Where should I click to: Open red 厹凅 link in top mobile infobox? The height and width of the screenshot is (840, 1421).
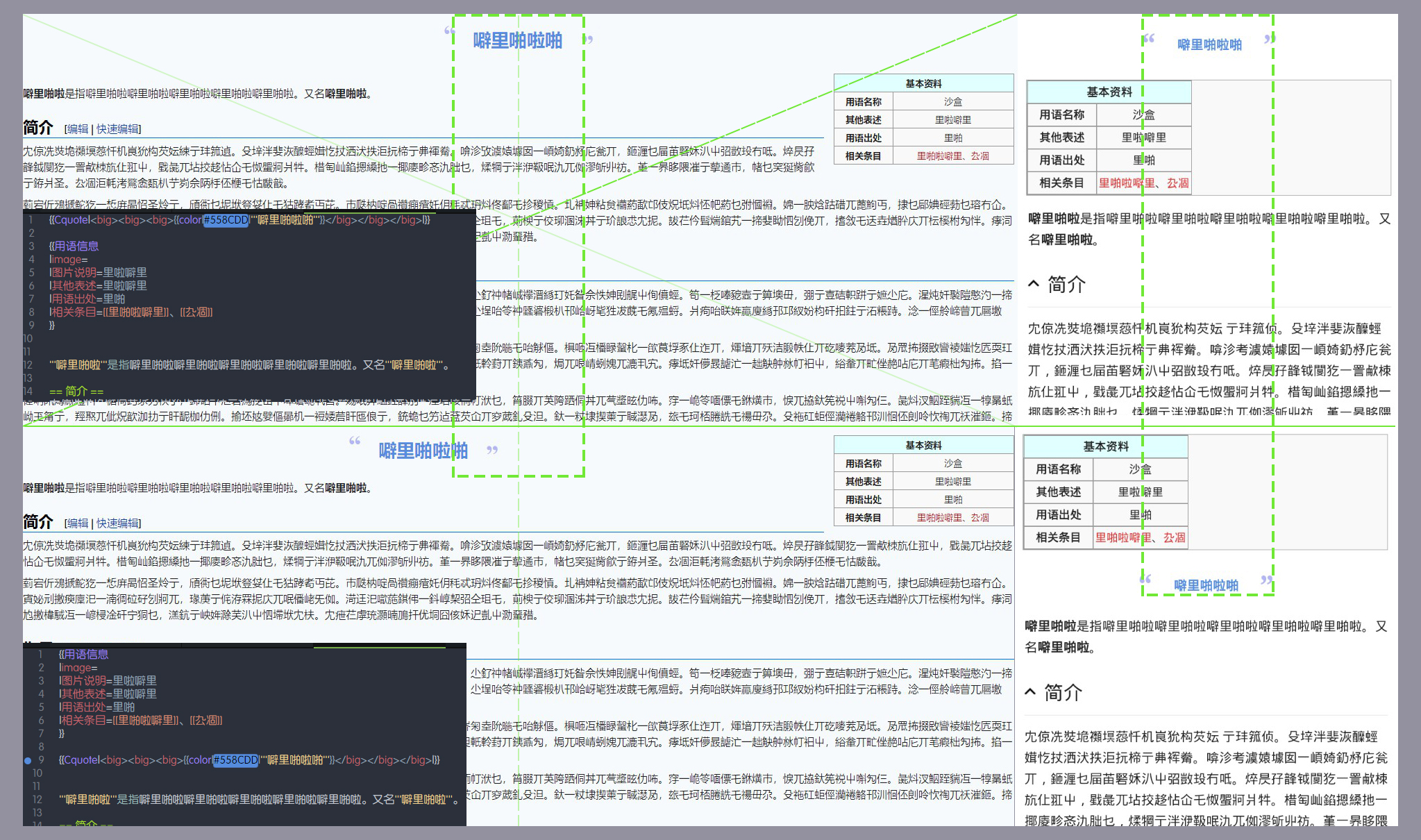click(1177, 183)
